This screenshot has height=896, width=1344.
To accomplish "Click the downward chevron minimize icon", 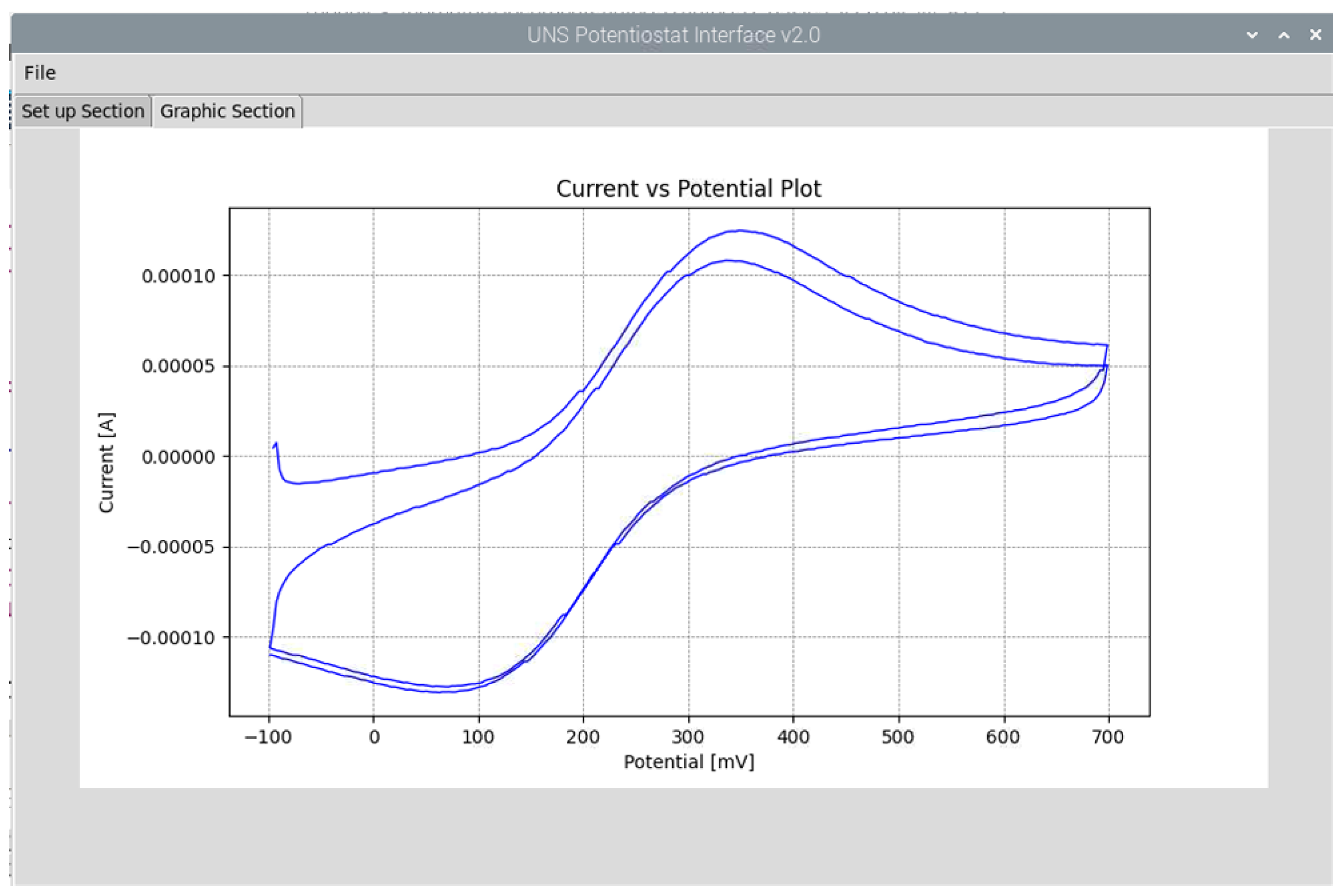I will click(1252, 35).
